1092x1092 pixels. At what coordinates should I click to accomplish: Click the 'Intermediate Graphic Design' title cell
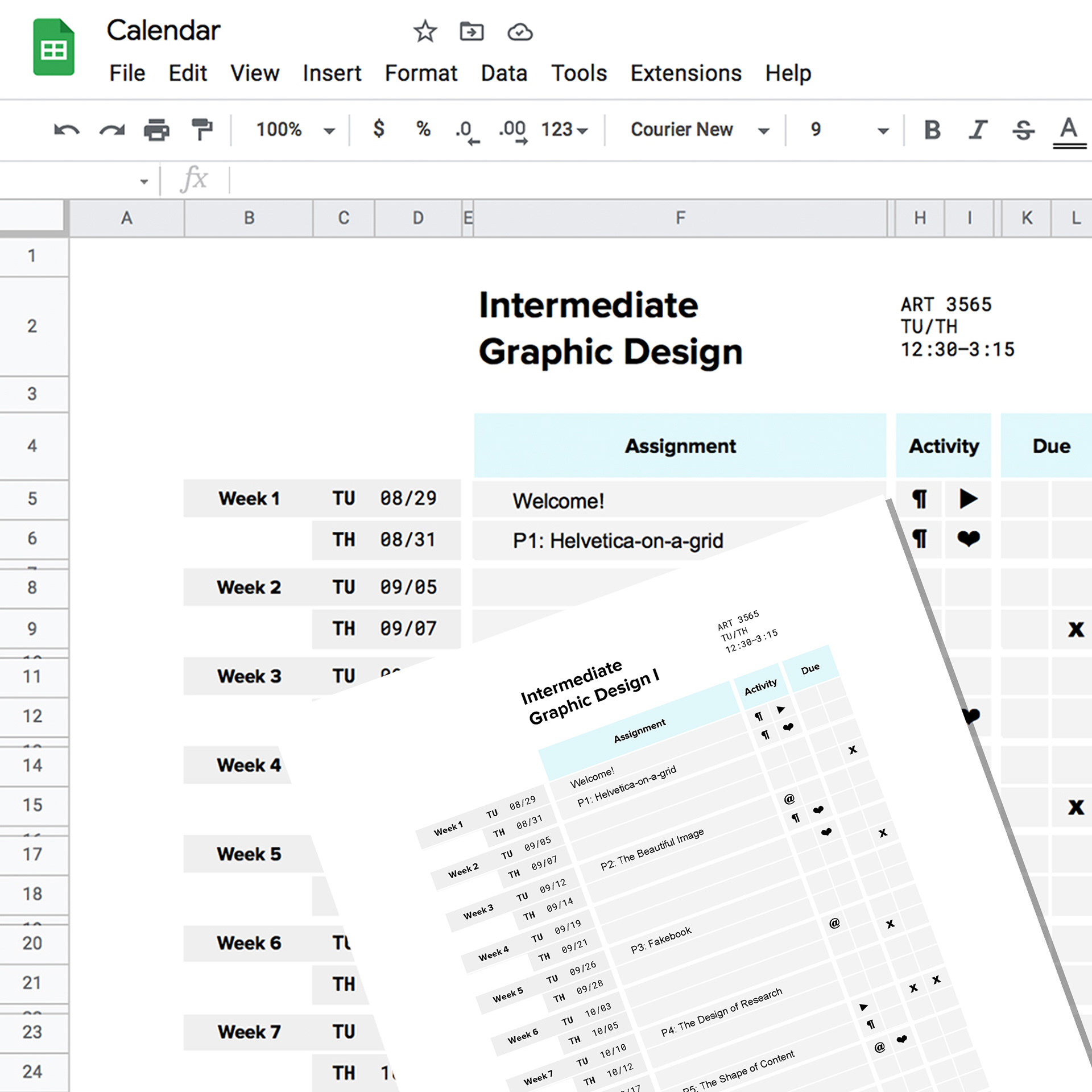(611, 328)
